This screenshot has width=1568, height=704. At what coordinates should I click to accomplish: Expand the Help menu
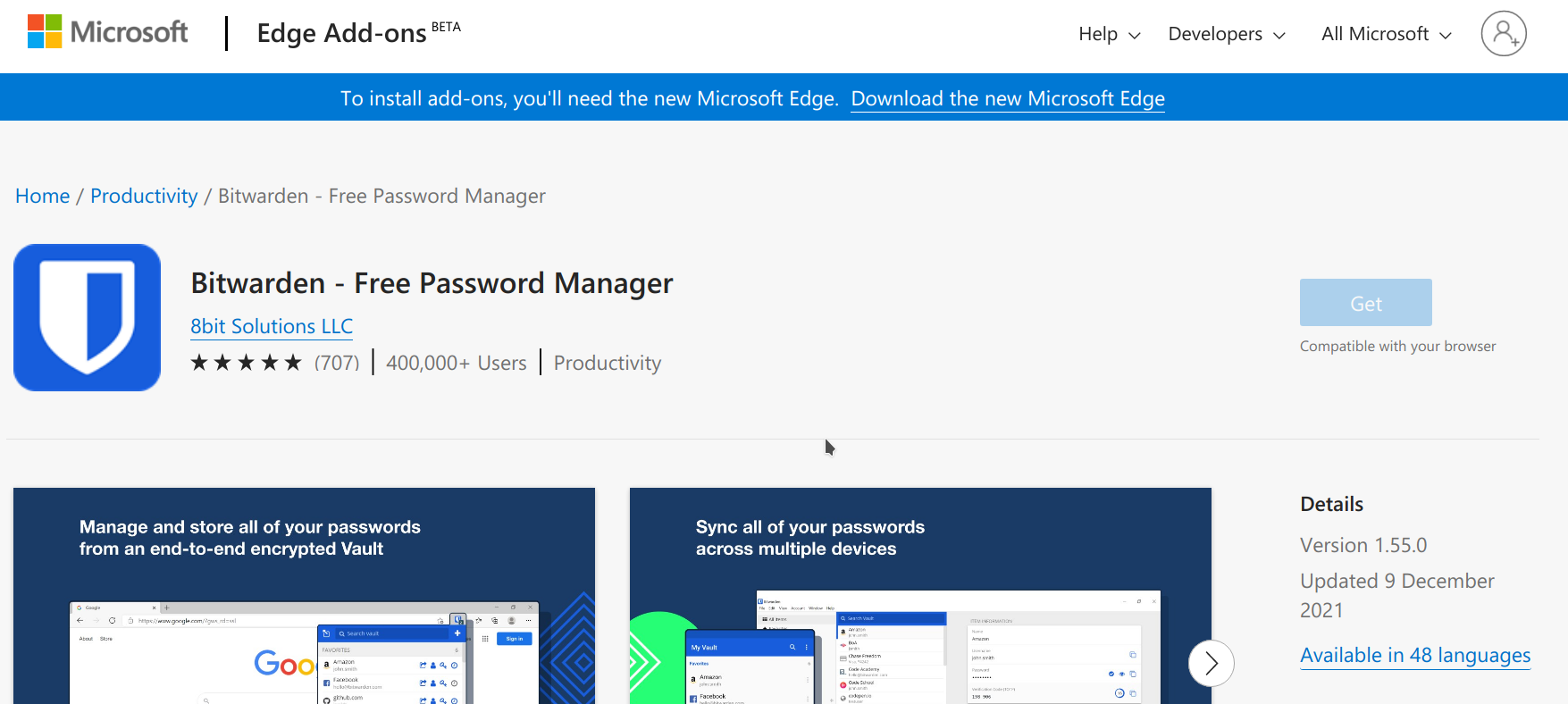coord(1109,34)
